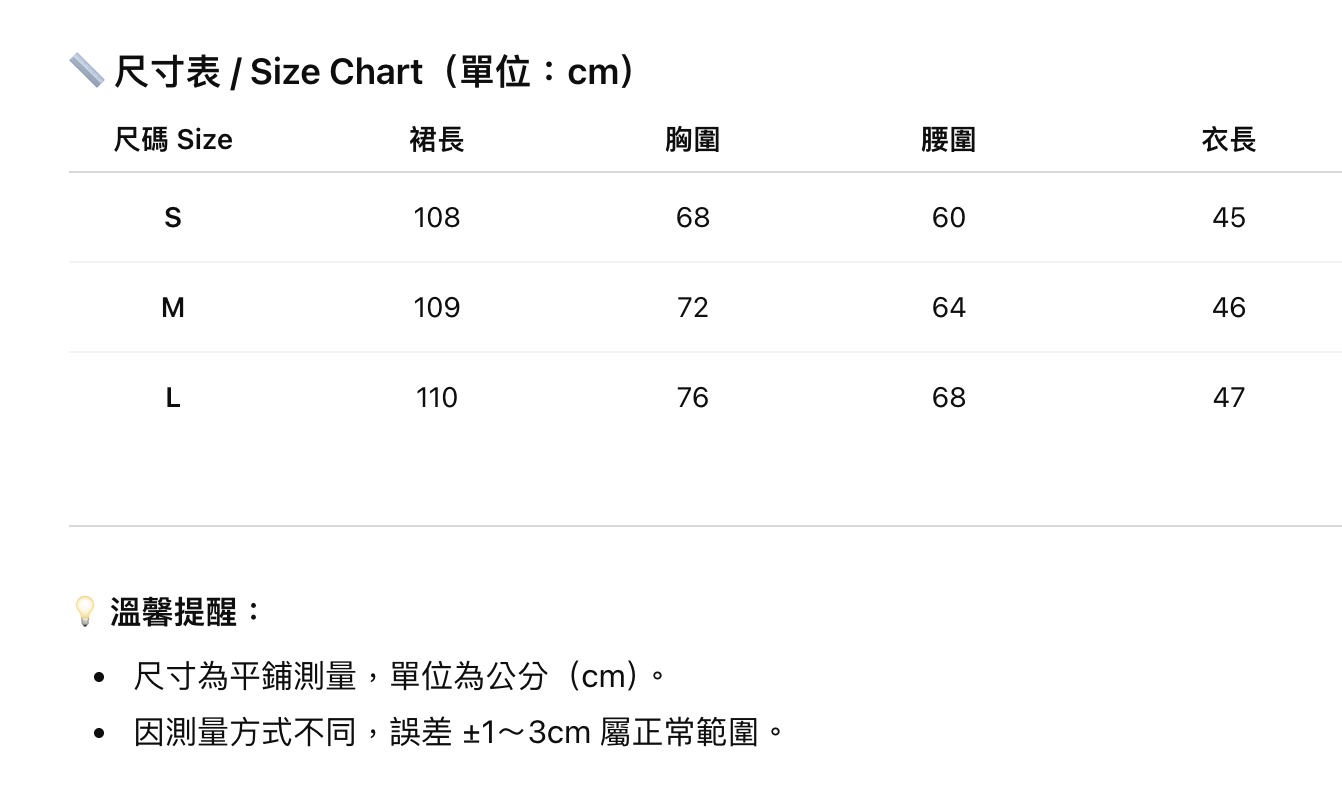Image resolution: width=1342 pixels, height=794 pixels.
Task: Click the 尺寸表 / Size Chart heading
Action: click(374, 72)
